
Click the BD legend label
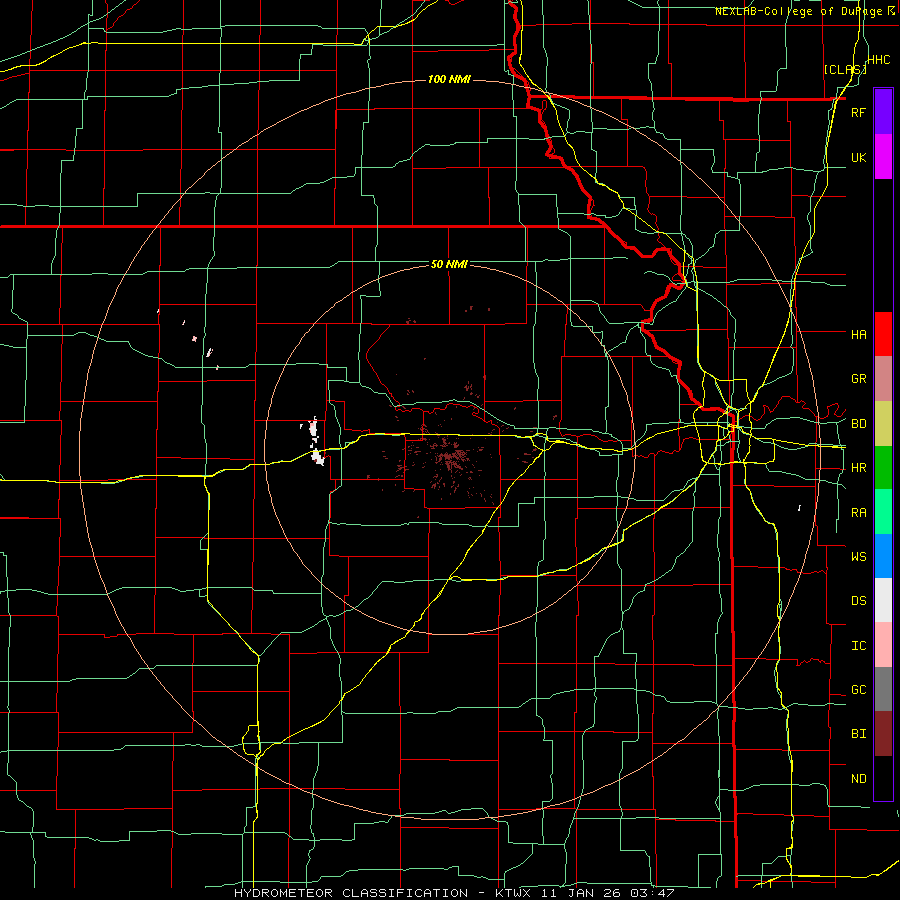pos(858,424)
